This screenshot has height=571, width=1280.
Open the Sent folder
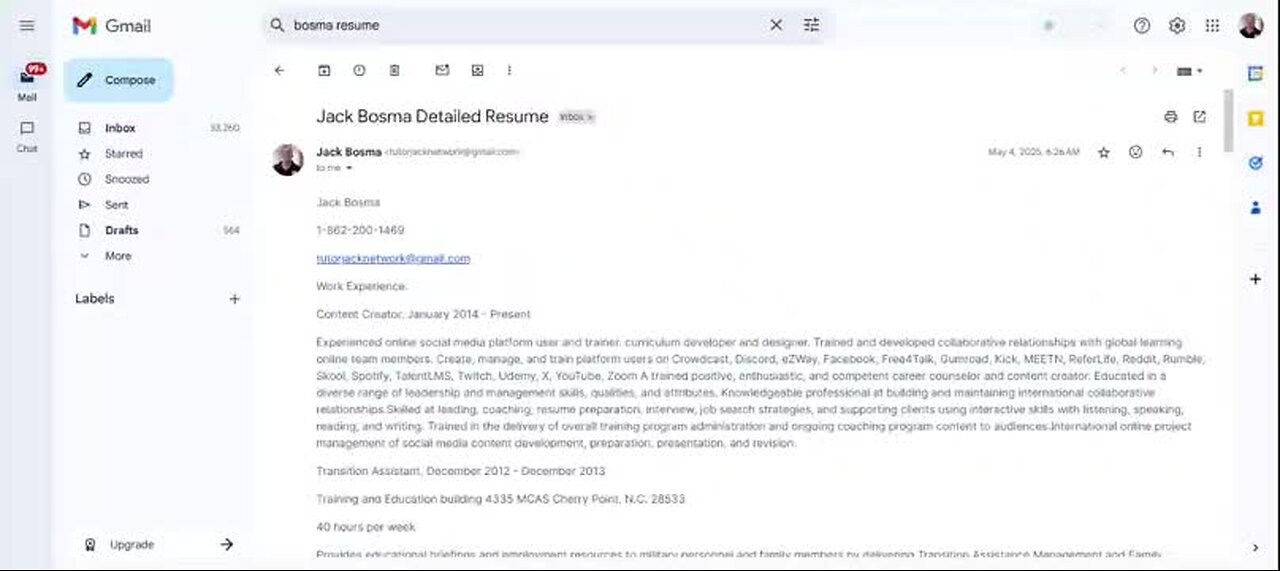pyautogui.click(x=117, y=205)
